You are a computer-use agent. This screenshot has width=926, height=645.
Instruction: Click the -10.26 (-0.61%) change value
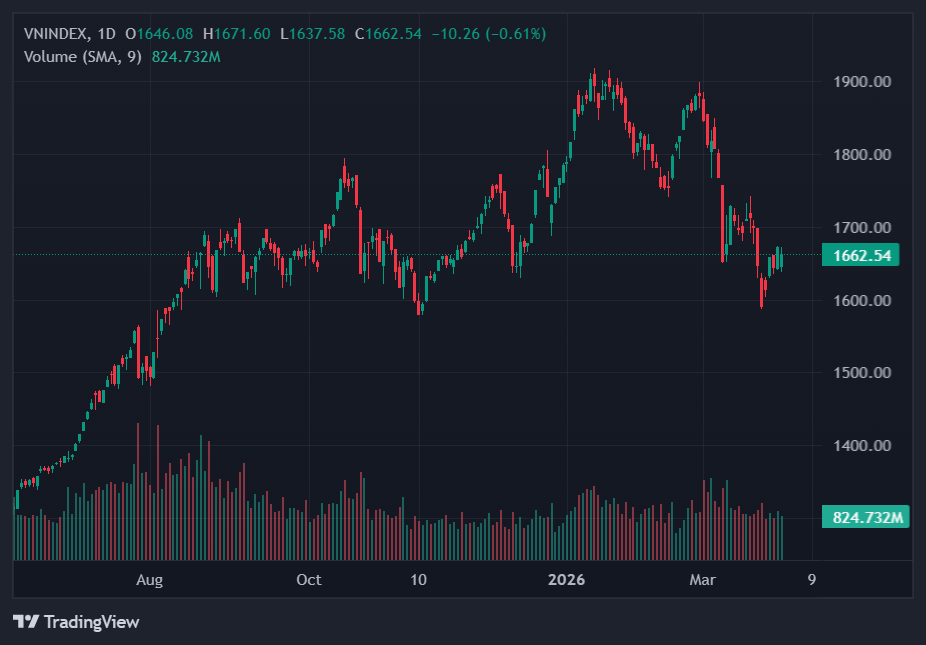pos(488,34)
